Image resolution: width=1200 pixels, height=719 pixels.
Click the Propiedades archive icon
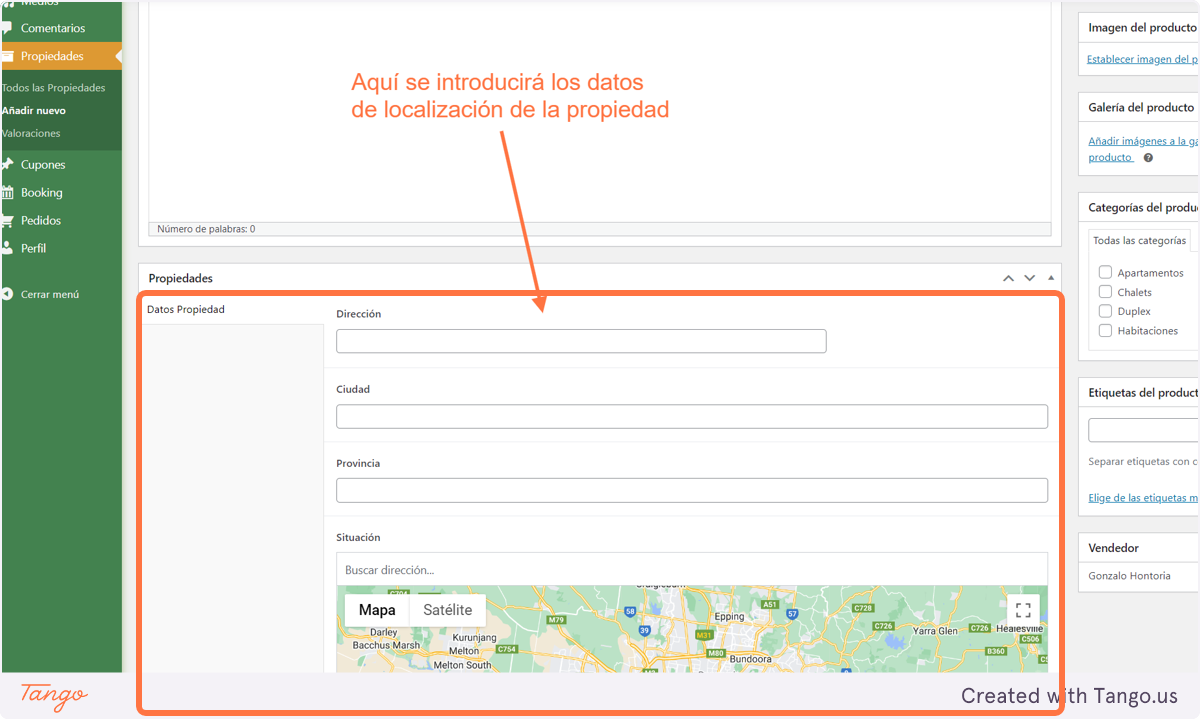[7, 56]
